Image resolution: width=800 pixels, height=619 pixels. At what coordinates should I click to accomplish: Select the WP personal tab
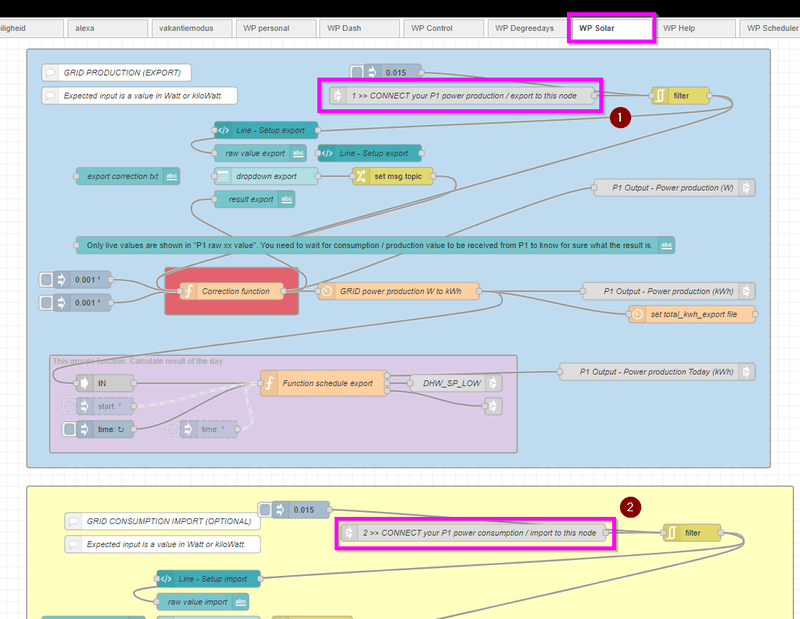point(276,28)
